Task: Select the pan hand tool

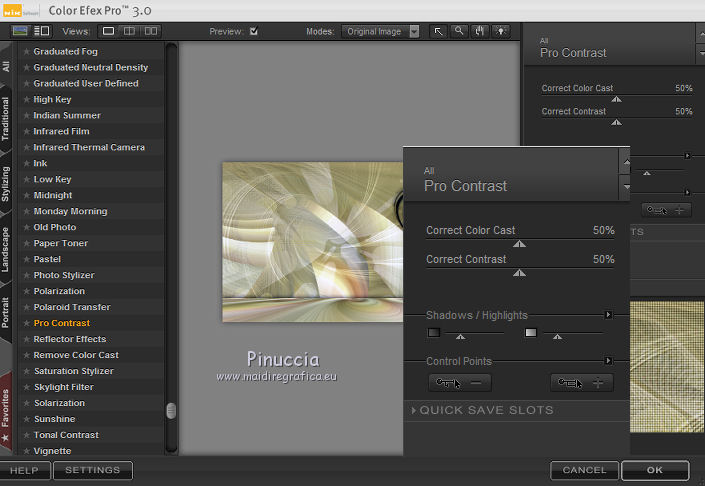Action: point(480,31)
